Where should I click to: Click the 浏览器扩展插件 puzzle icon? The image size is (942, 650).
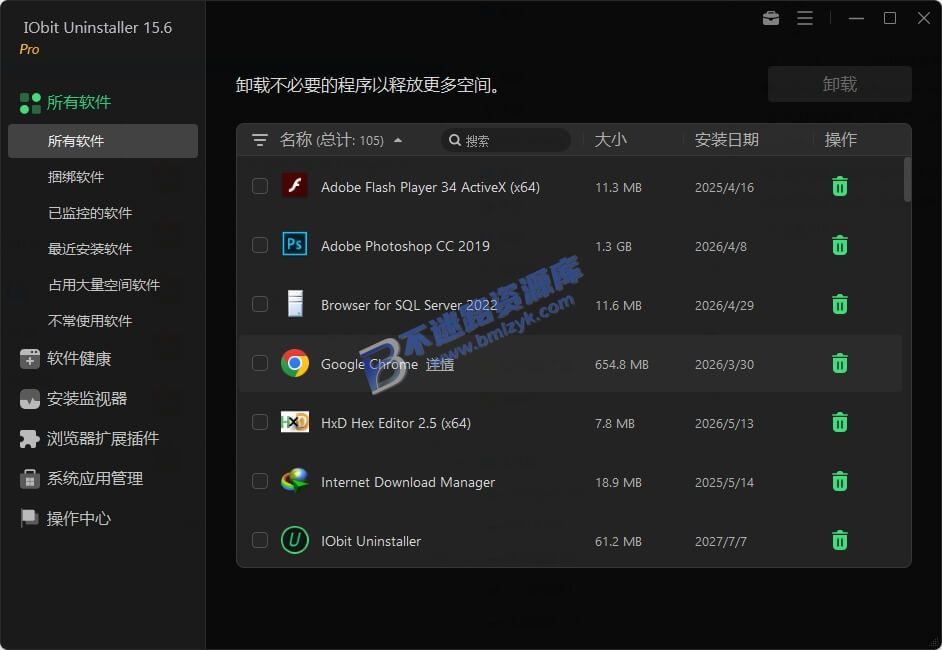[x=29, y=439]
